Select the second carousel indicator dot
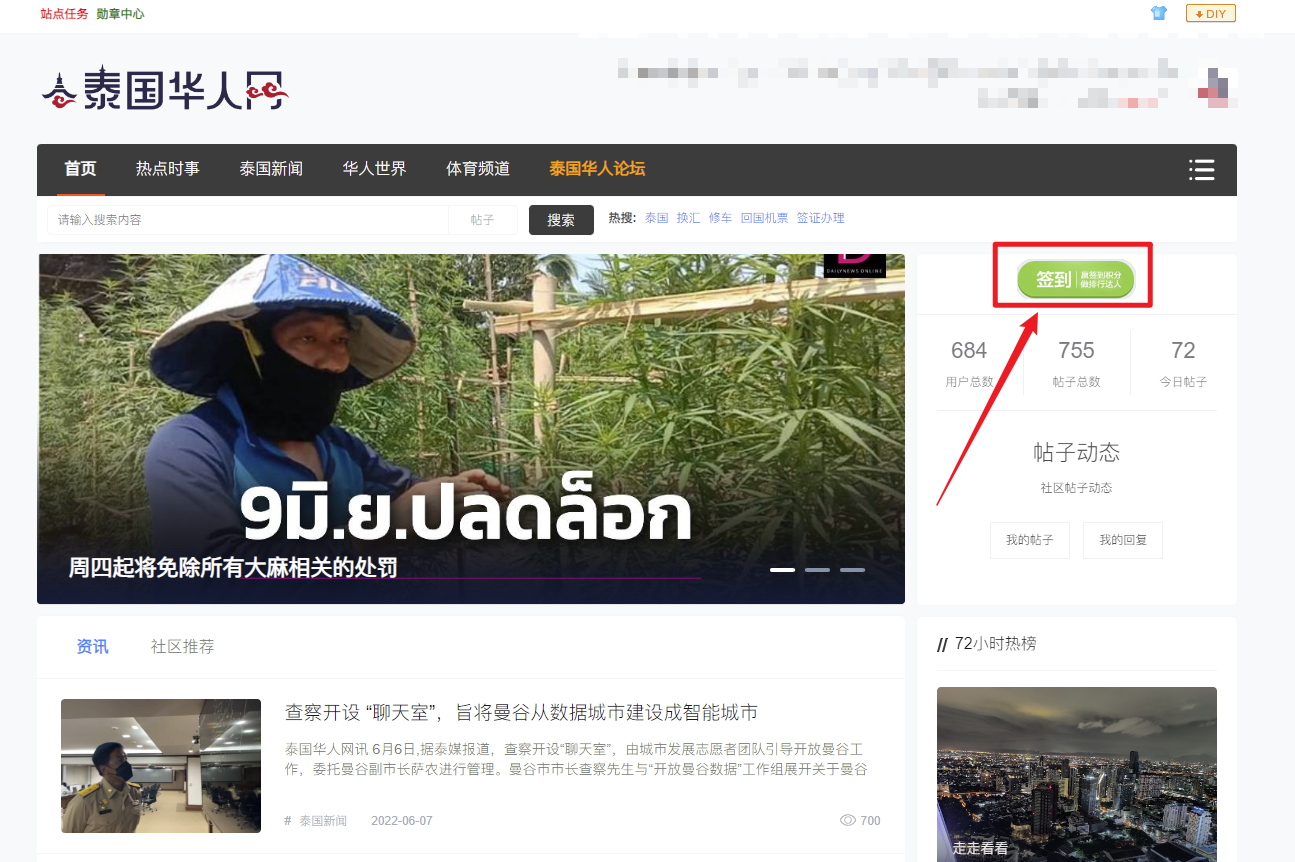The height and width of the screenshot is (862, 1295). pos(817,569)
